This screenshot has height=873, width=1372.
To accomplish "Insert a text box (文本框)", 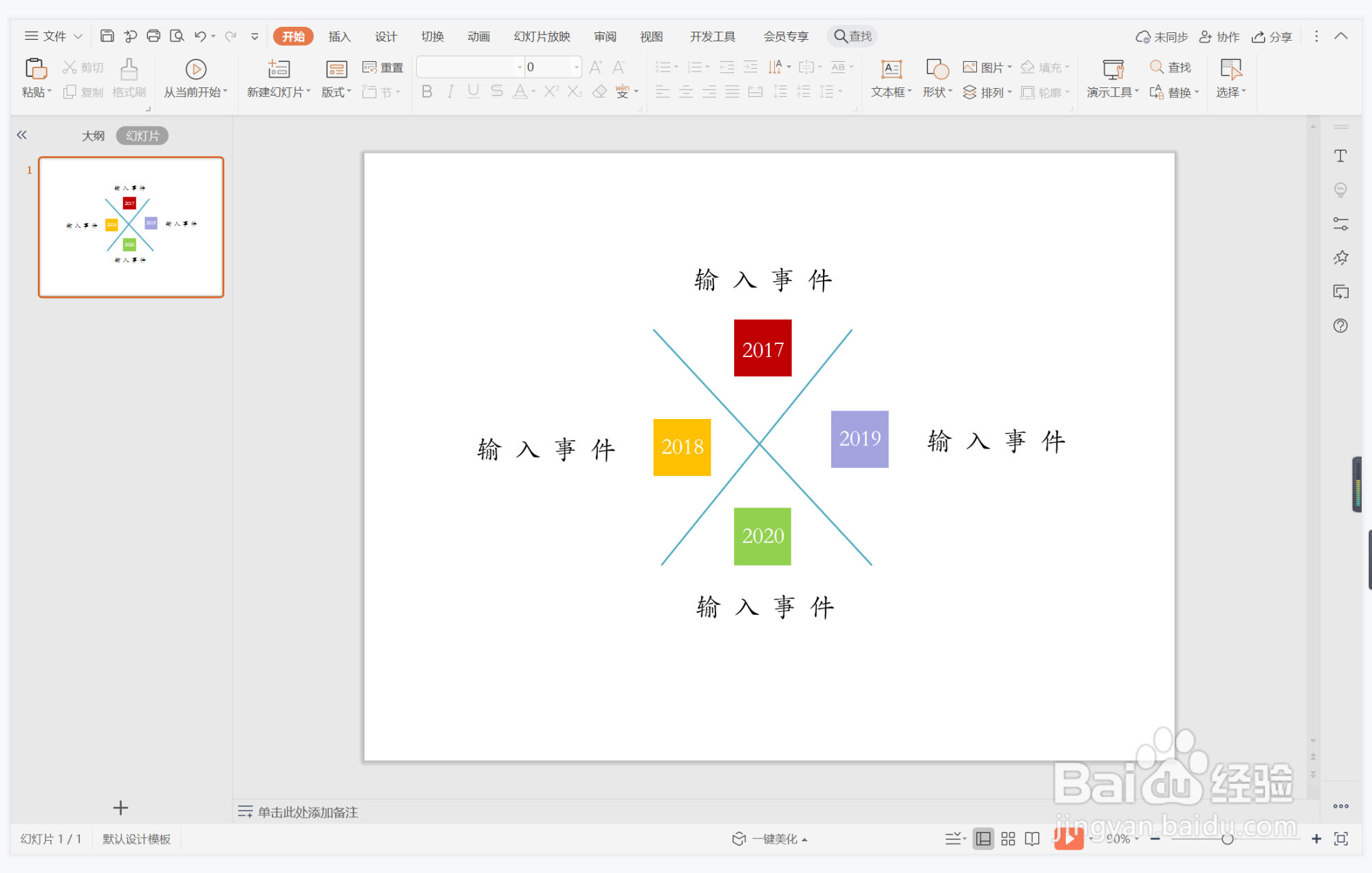I will click(891, 69).
